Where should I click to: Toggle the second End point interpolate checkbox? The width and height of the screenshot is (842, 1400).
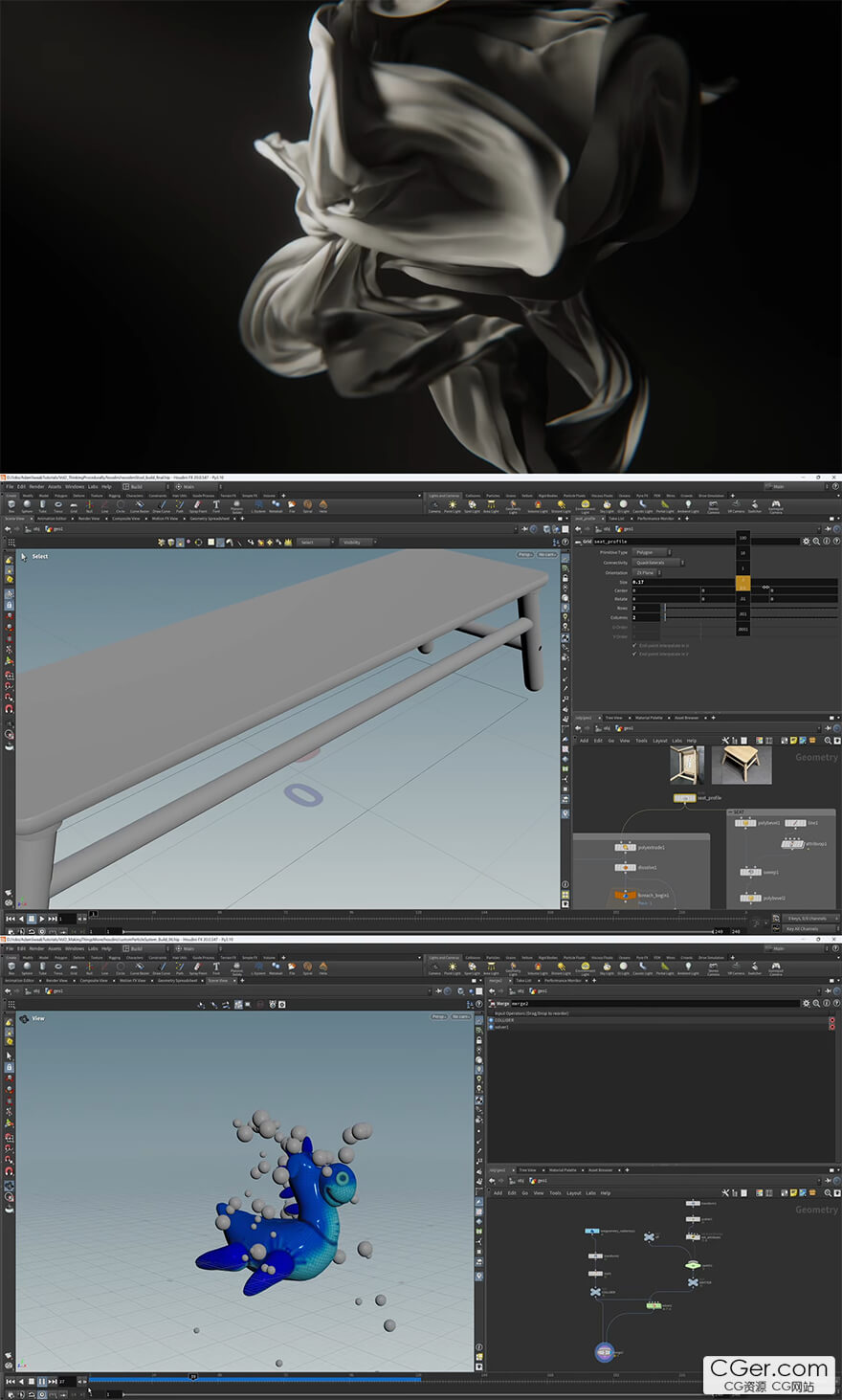click(633, 654)
